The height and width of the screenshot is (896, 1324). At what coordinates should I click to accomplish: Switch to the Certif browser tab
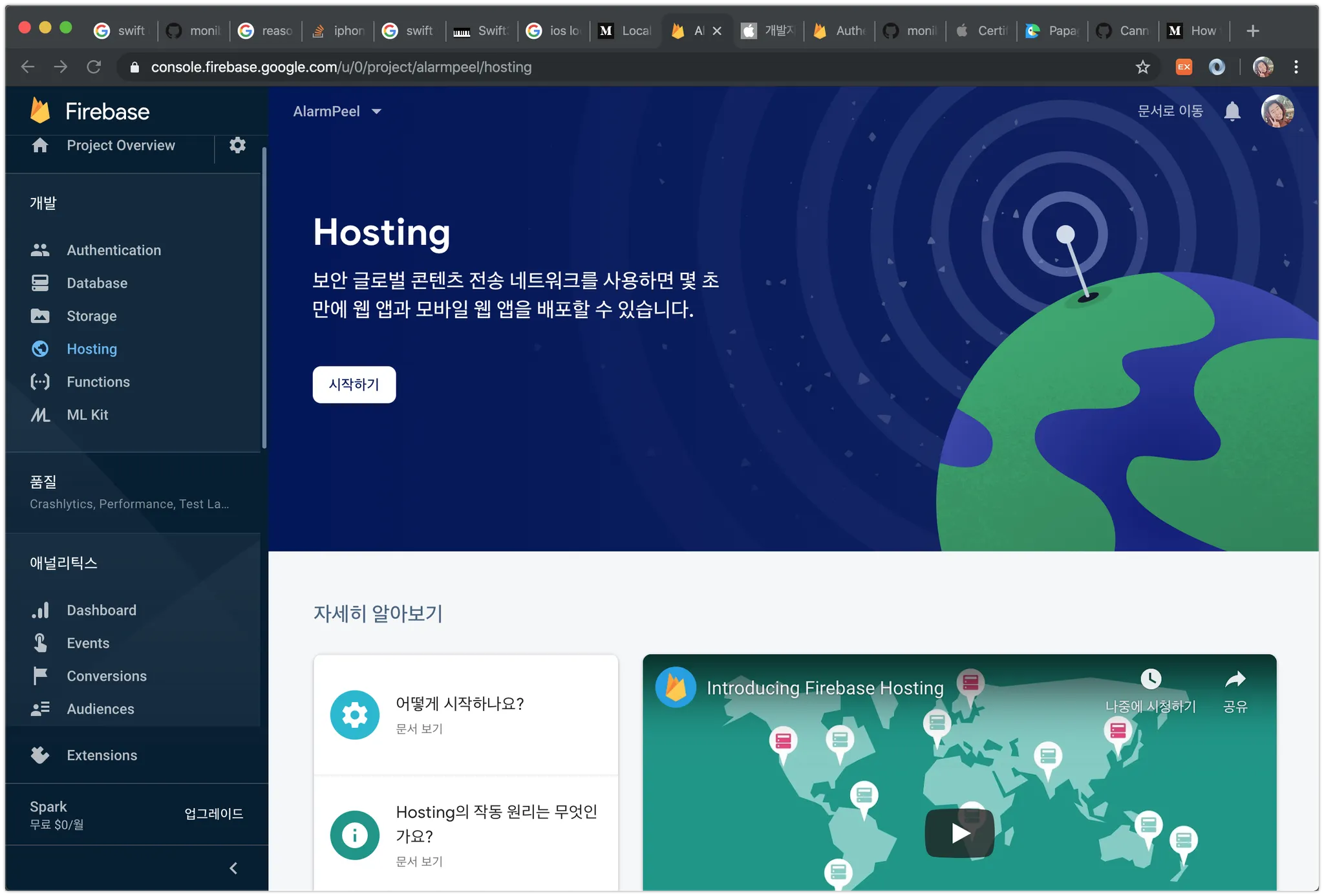pos(983,30)
